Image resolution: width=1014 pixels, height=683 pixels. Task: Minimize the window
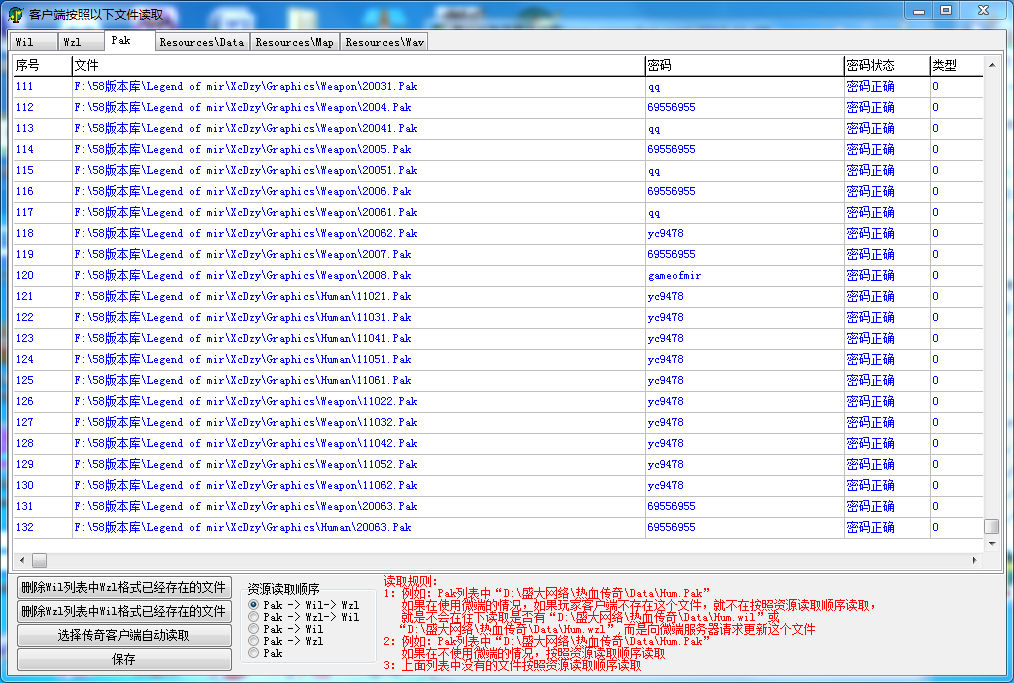[919, 10]
